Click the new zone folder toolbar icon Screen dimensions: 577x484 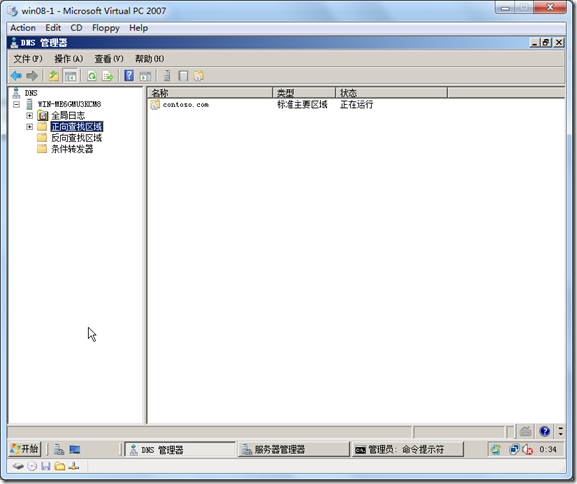pos(199,76)
